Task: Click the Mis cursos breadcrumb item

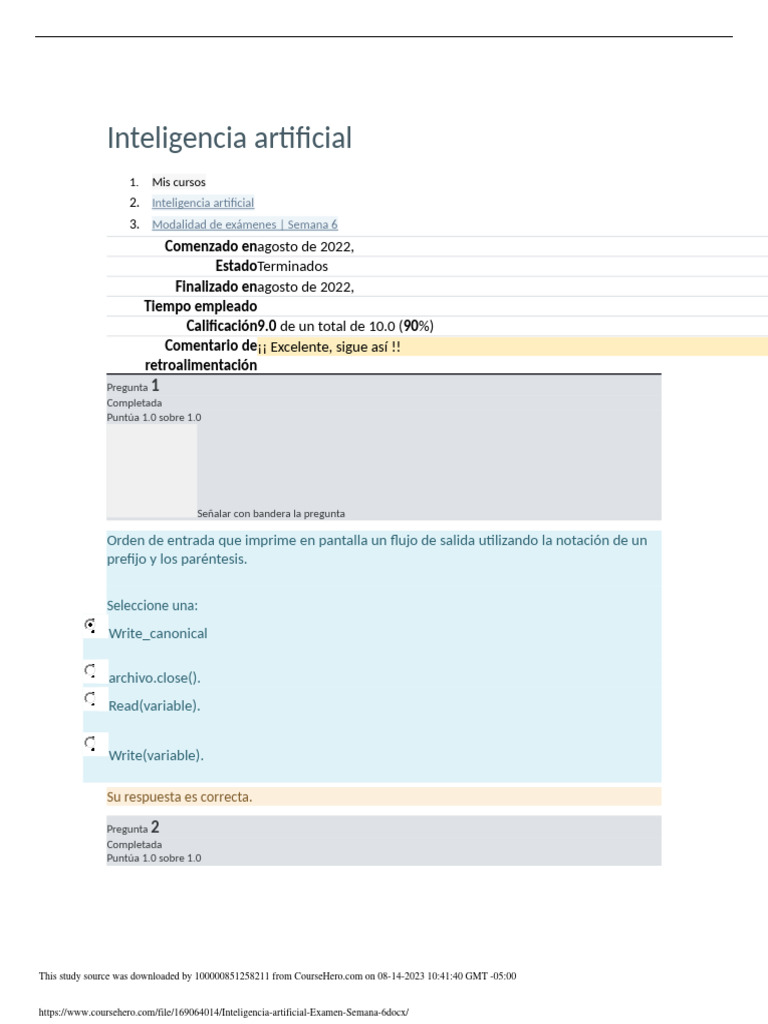Action: click(178, 182)
